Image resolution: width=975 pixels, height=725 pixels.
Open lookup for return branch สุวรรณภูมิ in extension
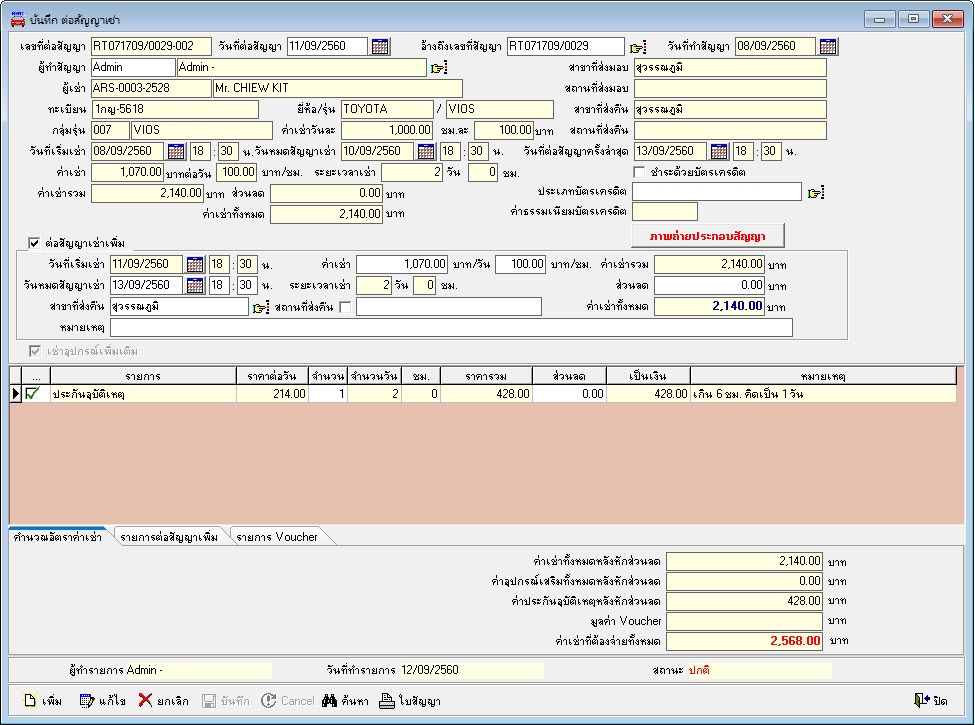(x=261, y=307)
